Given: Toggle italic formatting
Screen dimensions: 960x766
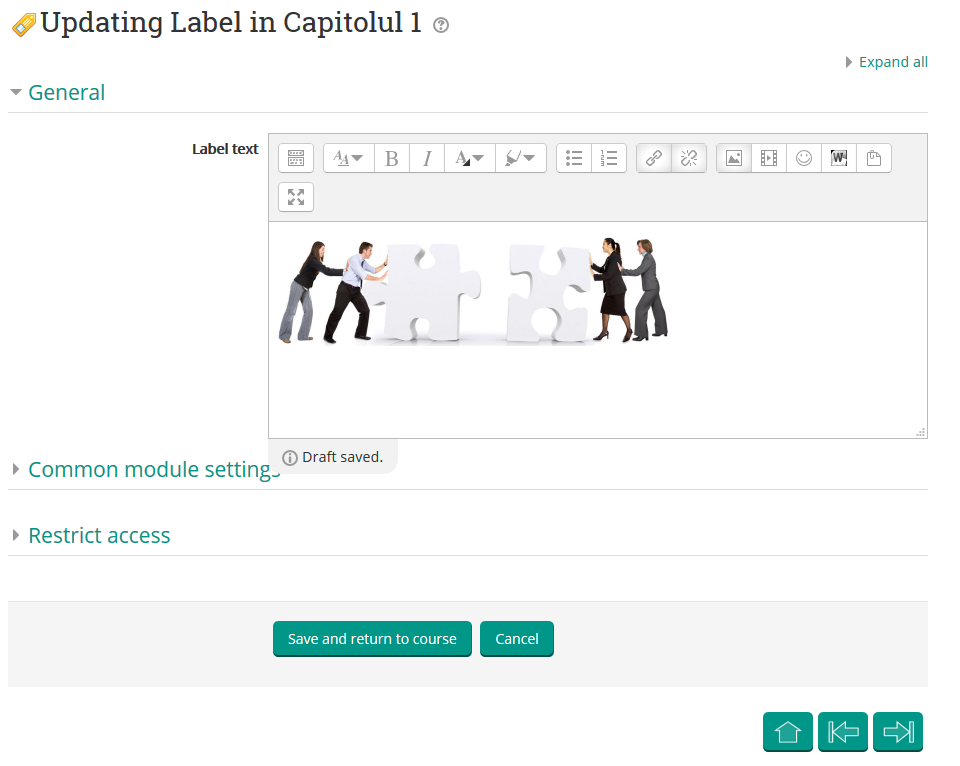Looking at the screenshot, I should pos(426,157).
